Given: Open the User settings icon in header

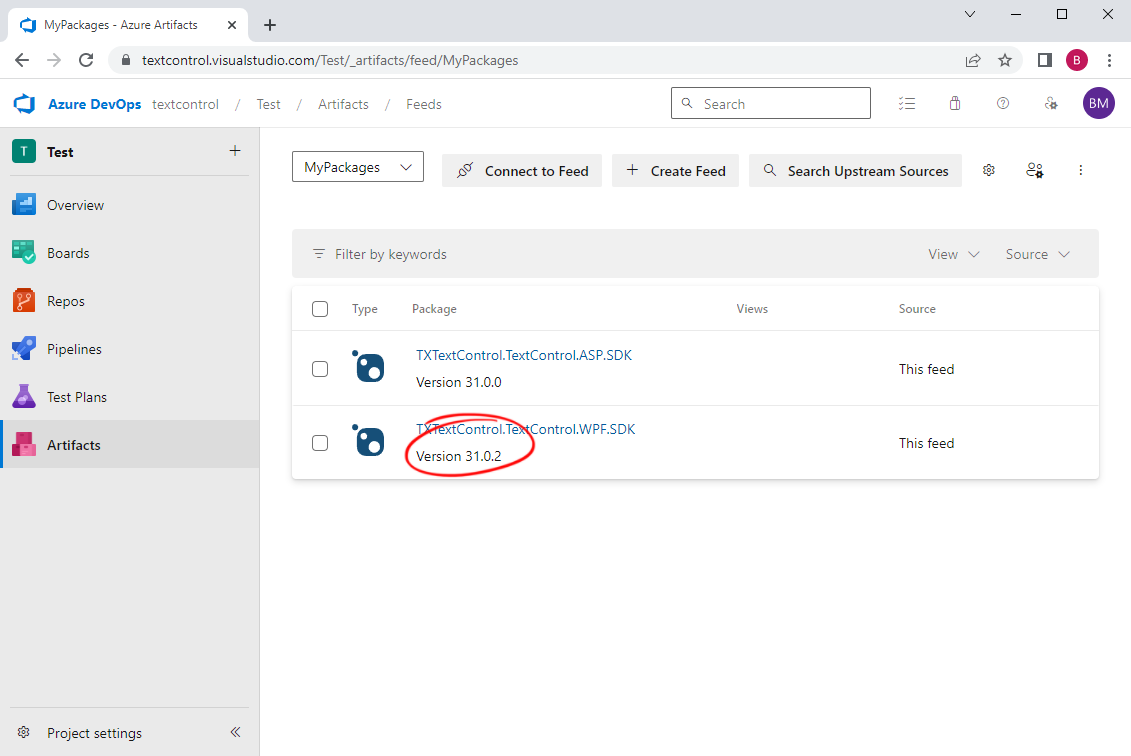Looking at the screenshot, I should (x=1051, y=104).
